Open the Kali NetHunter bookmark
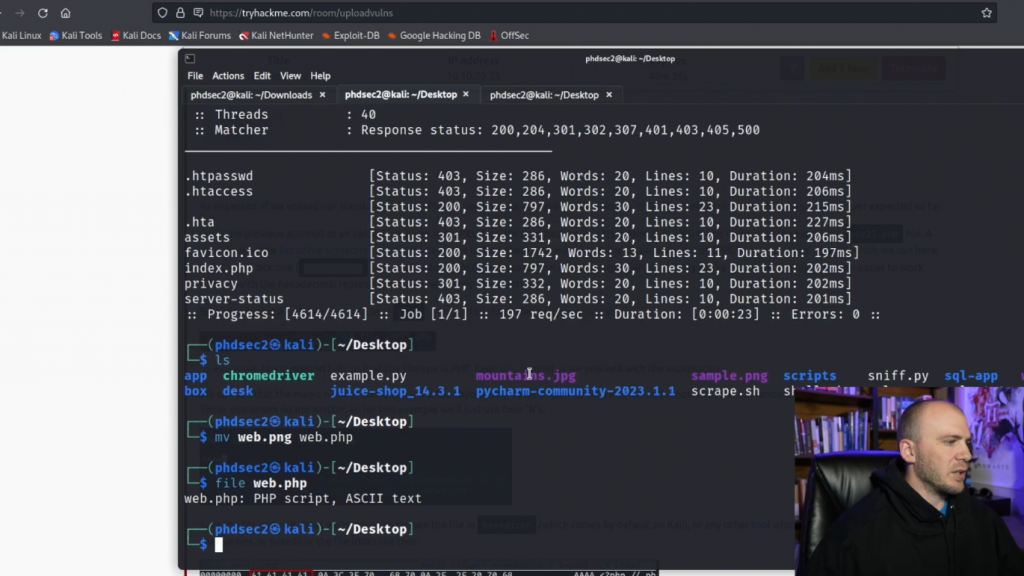 (276, 35)
